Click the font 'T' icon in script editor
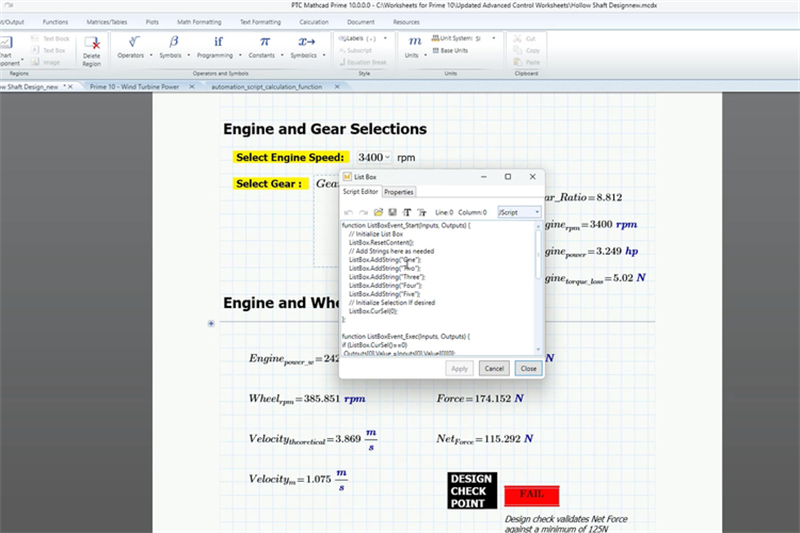 pyautogui.click(x=407, y=213)
